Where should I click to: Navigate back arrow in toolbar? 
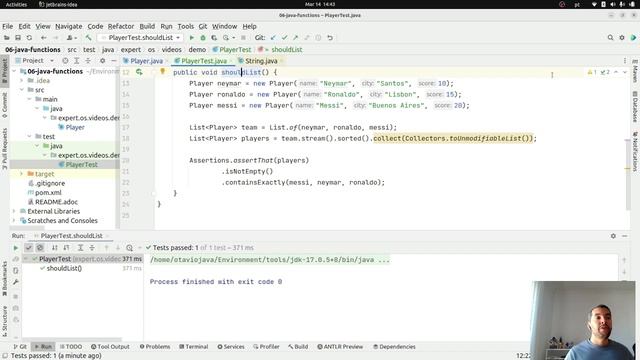tap(44, 38)
